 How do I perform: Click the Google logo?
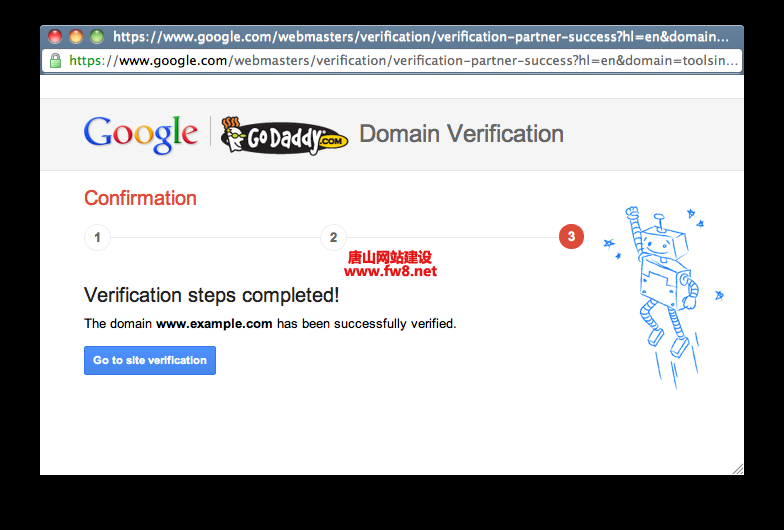[140, 134]
